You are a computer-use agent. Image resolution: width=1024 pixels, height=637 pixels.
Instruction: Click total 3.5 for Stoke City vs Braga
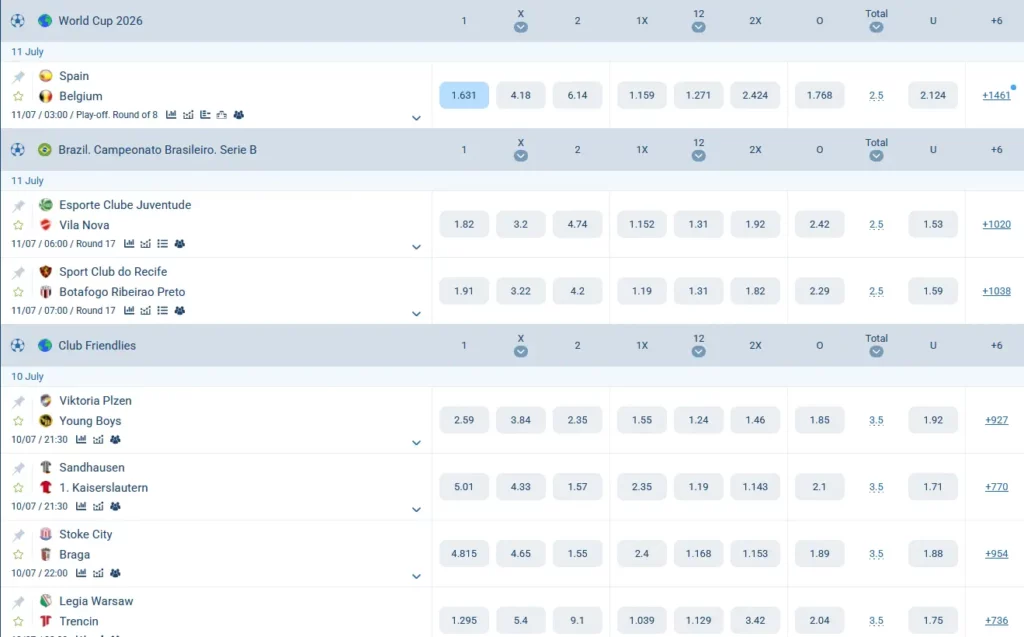[x=876, y=553]
